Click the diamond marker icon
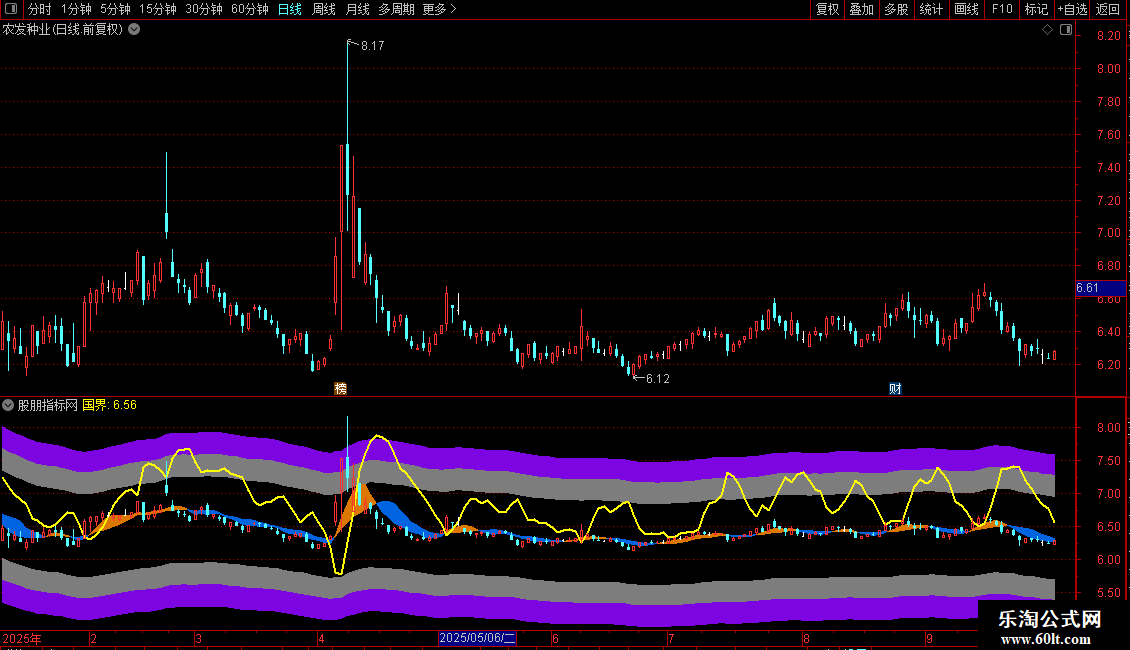1130x650 pixels. pyautogui.click(x=1047, y=30)
